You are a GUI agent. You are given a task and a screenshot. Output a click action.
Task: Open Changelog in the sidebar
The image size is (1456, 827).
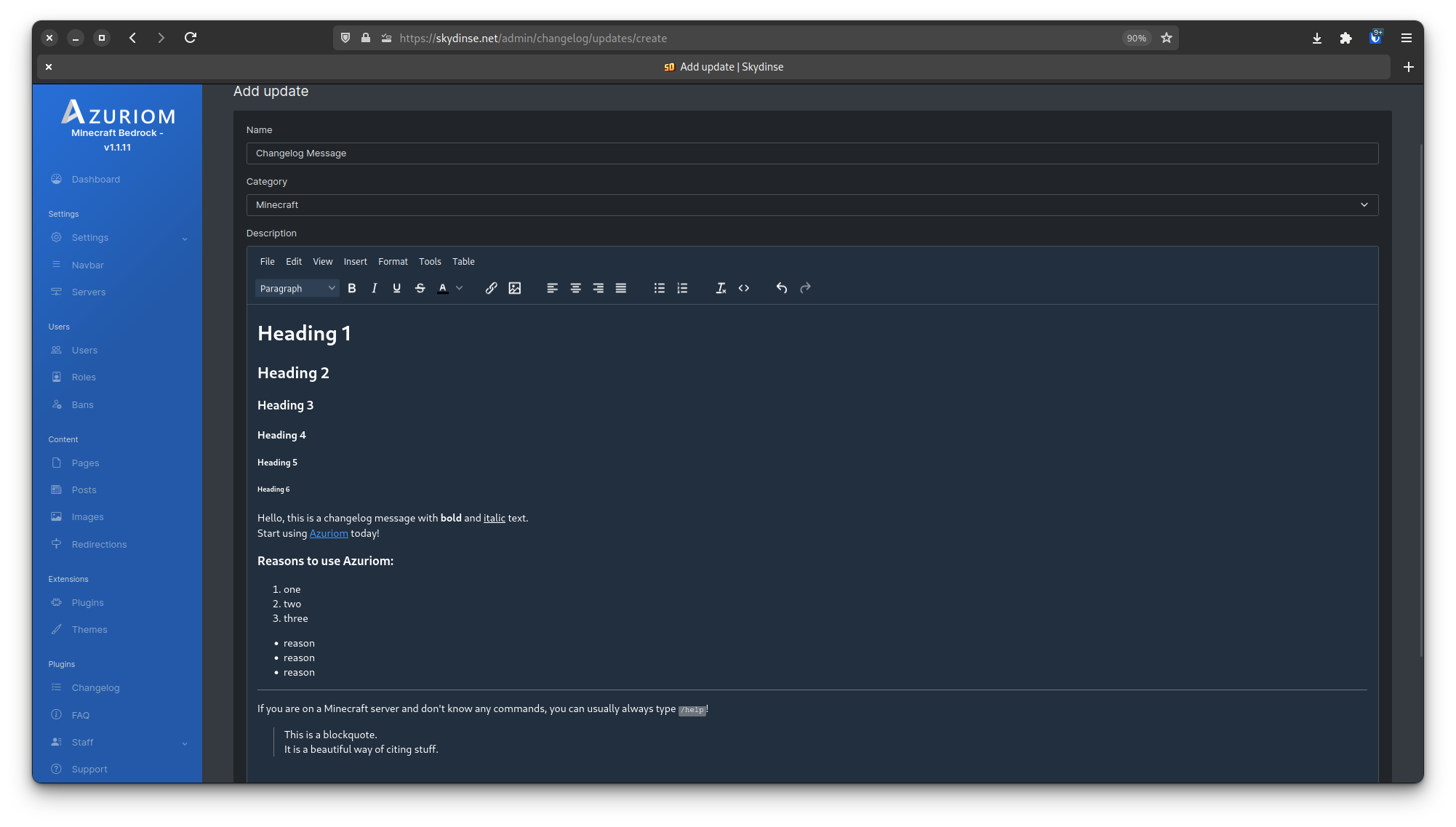click(x=95, y=688)
